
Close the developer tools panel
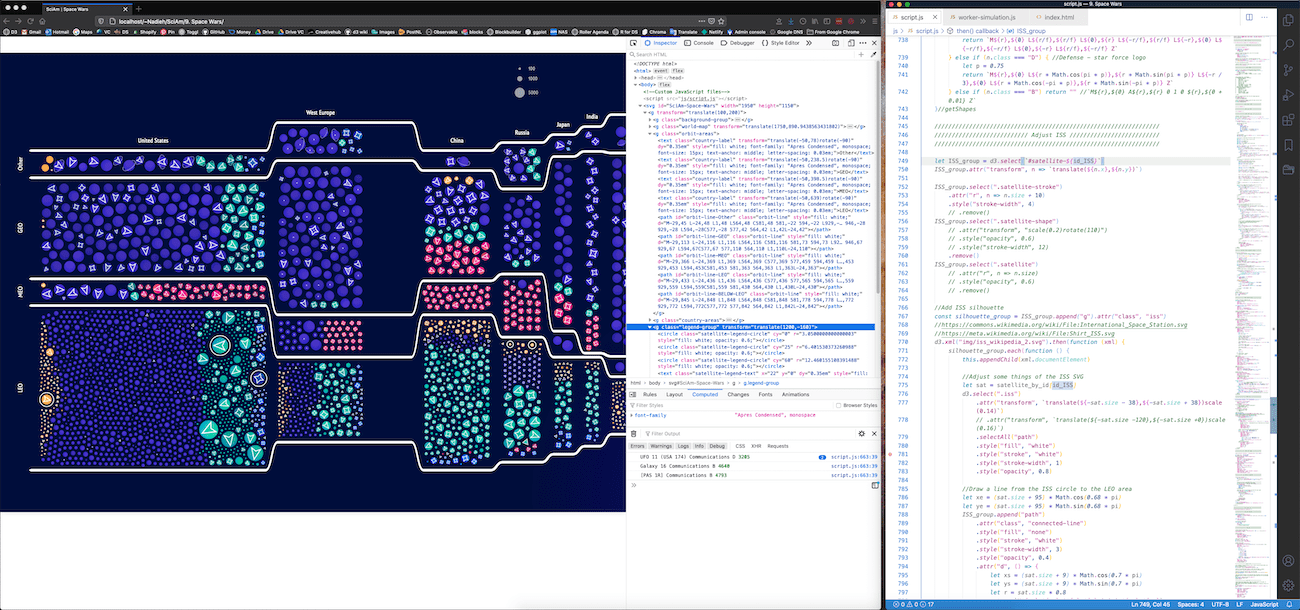(873, 43)
